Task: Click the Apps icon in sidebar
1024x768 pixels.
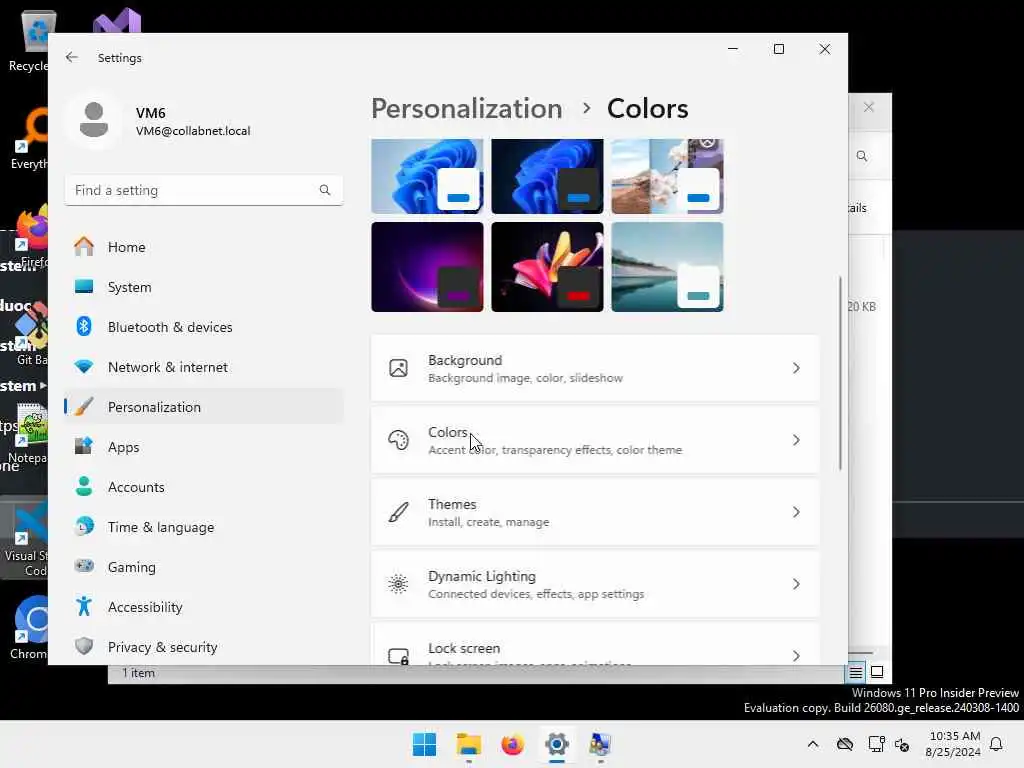Action: [84, 447]
